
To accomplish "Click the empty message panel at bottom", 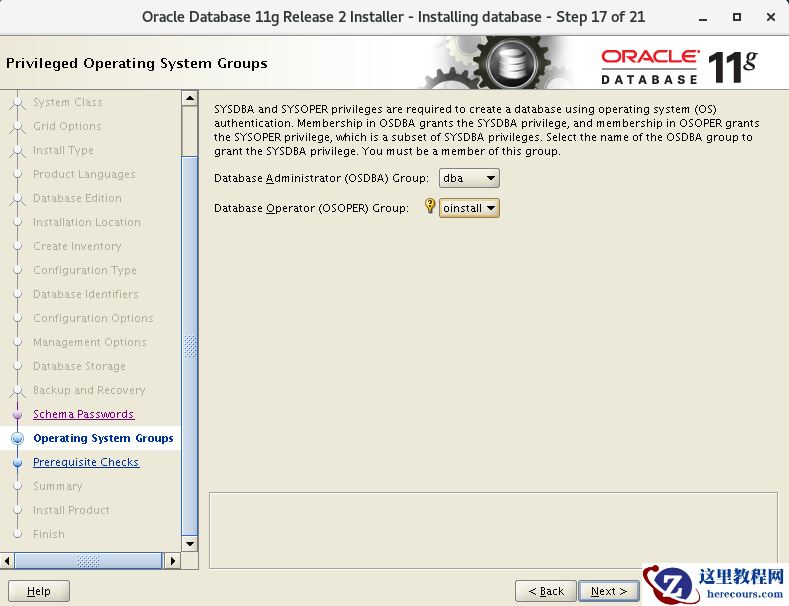I will pos(493,531).
